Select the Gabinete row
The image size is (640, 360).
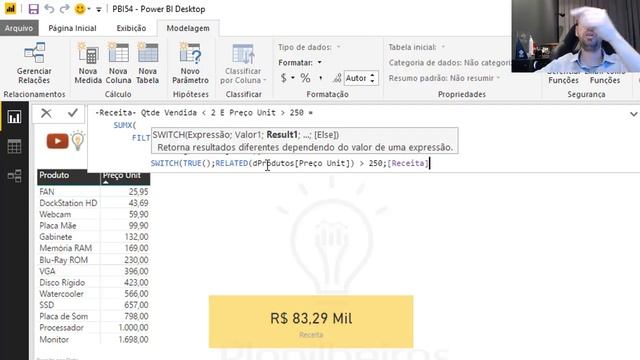[x=93, y=237]
